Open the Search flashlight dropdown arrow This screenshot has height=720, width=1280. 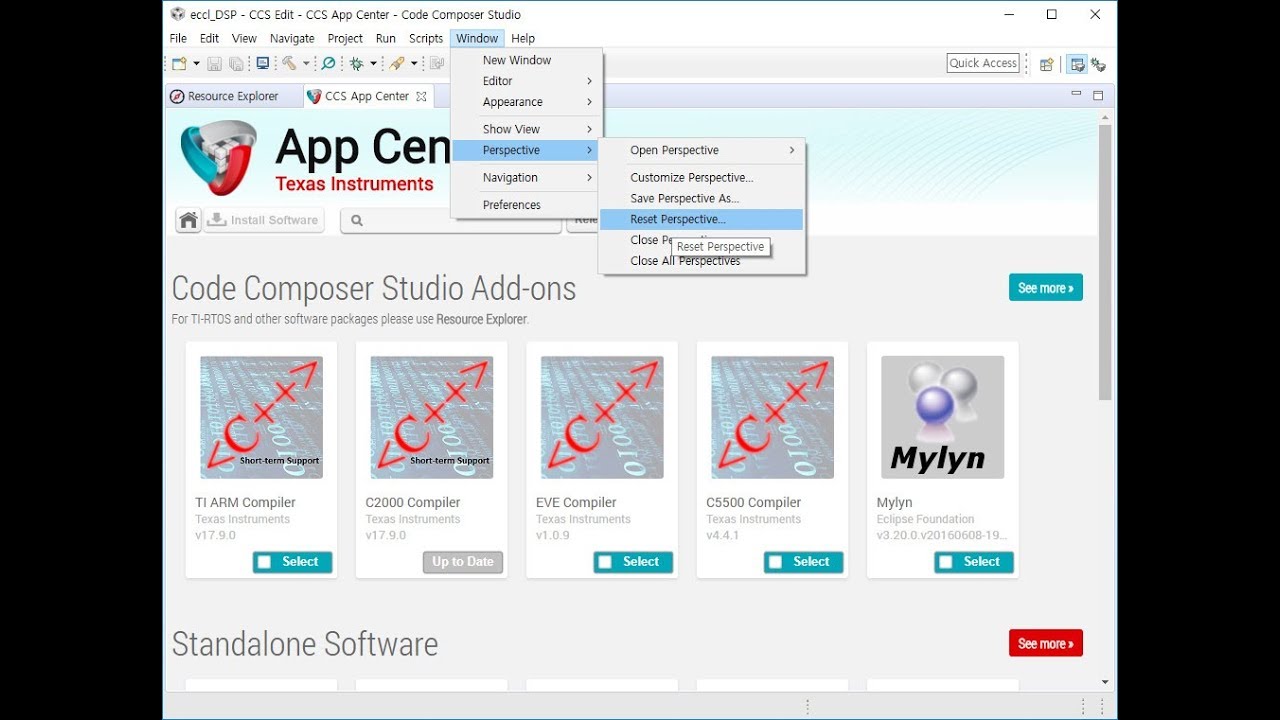414,63
